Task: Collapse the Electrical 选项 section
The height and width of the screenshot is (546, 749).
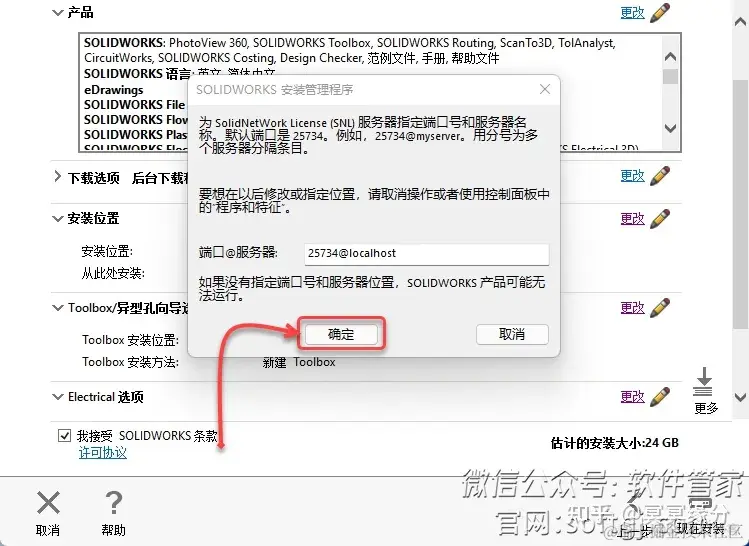Action: pos(58,396)
